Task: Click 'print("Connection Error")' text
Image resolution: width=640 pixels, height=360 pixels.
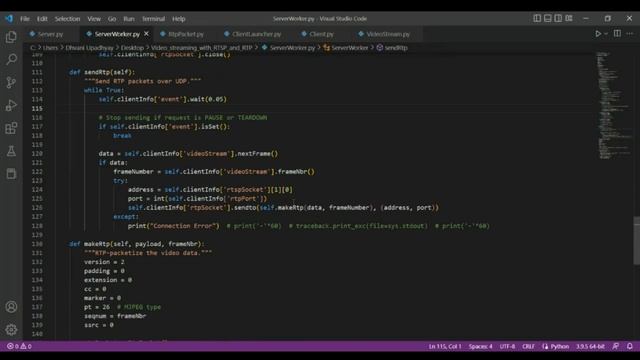Action: pos(173,226)
